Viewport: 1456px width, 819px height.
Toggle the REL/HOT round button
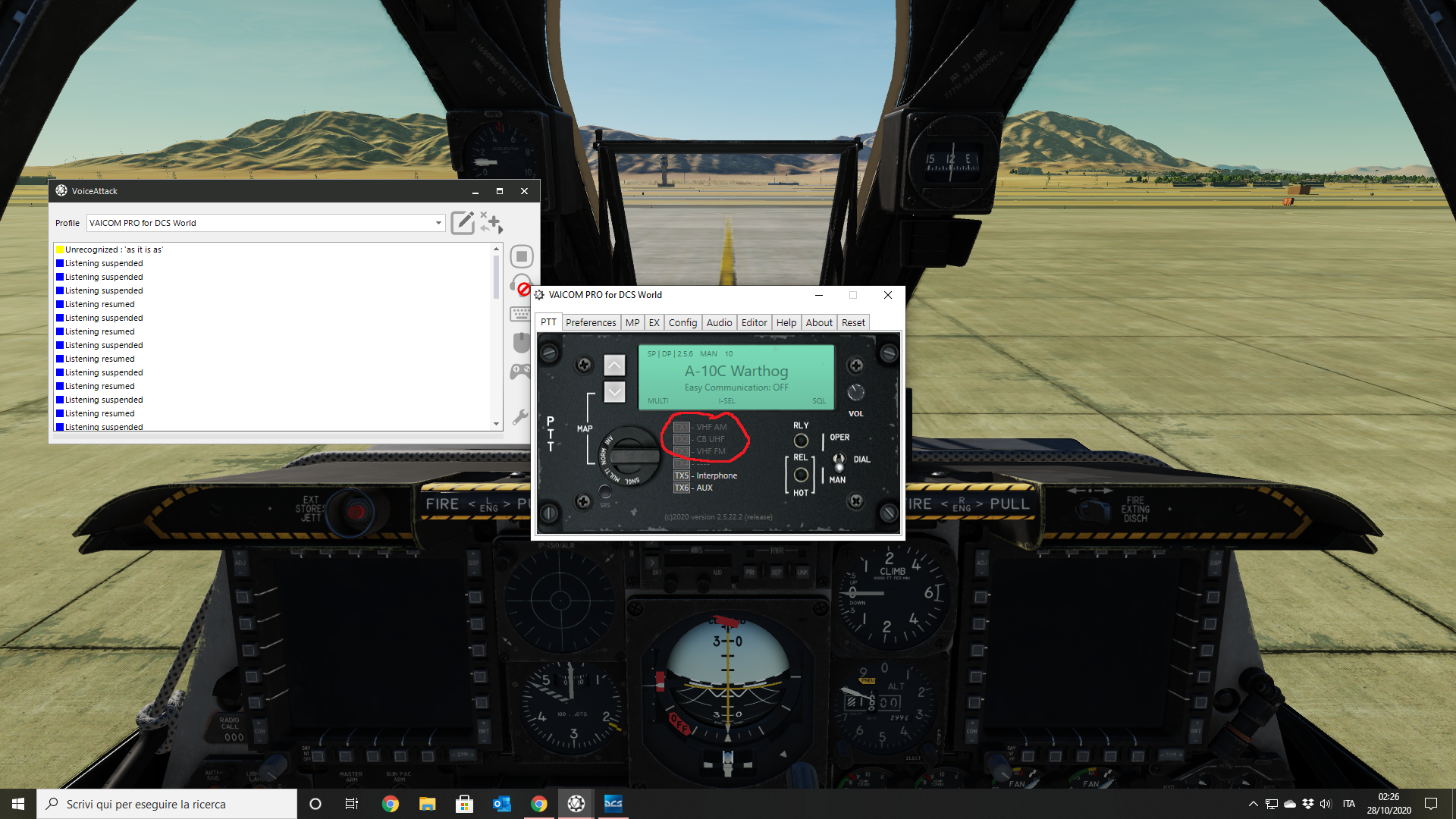[x=801, y=475]
